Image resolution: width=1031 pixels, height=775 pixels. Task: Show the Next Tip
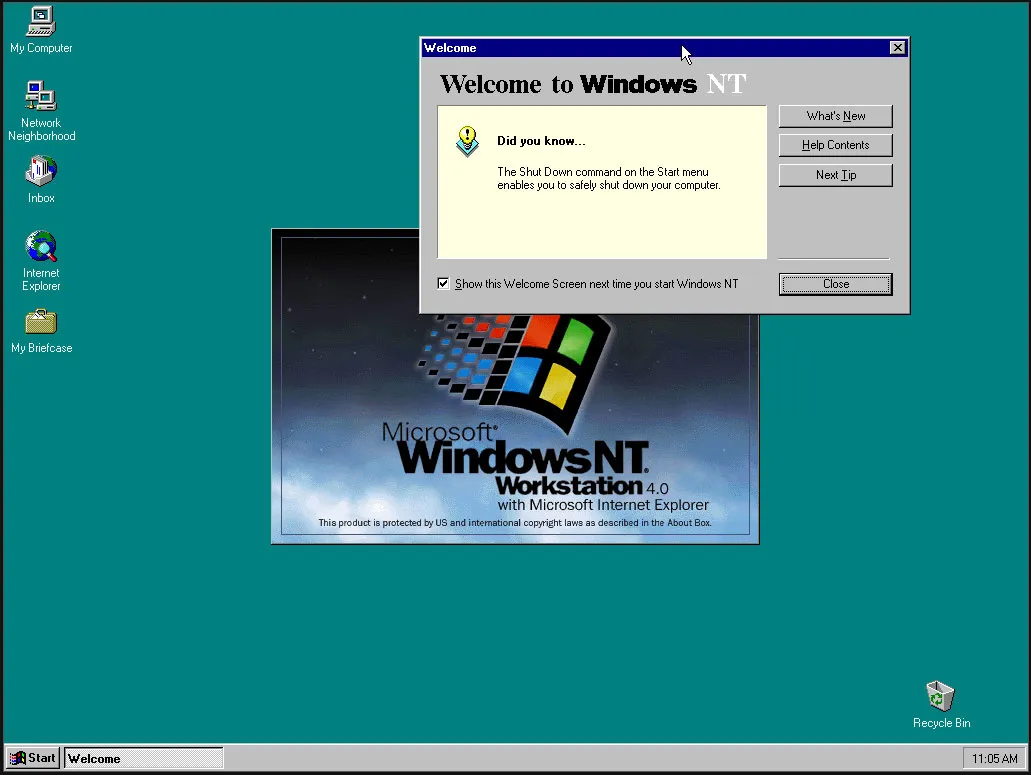pos(835,175)
